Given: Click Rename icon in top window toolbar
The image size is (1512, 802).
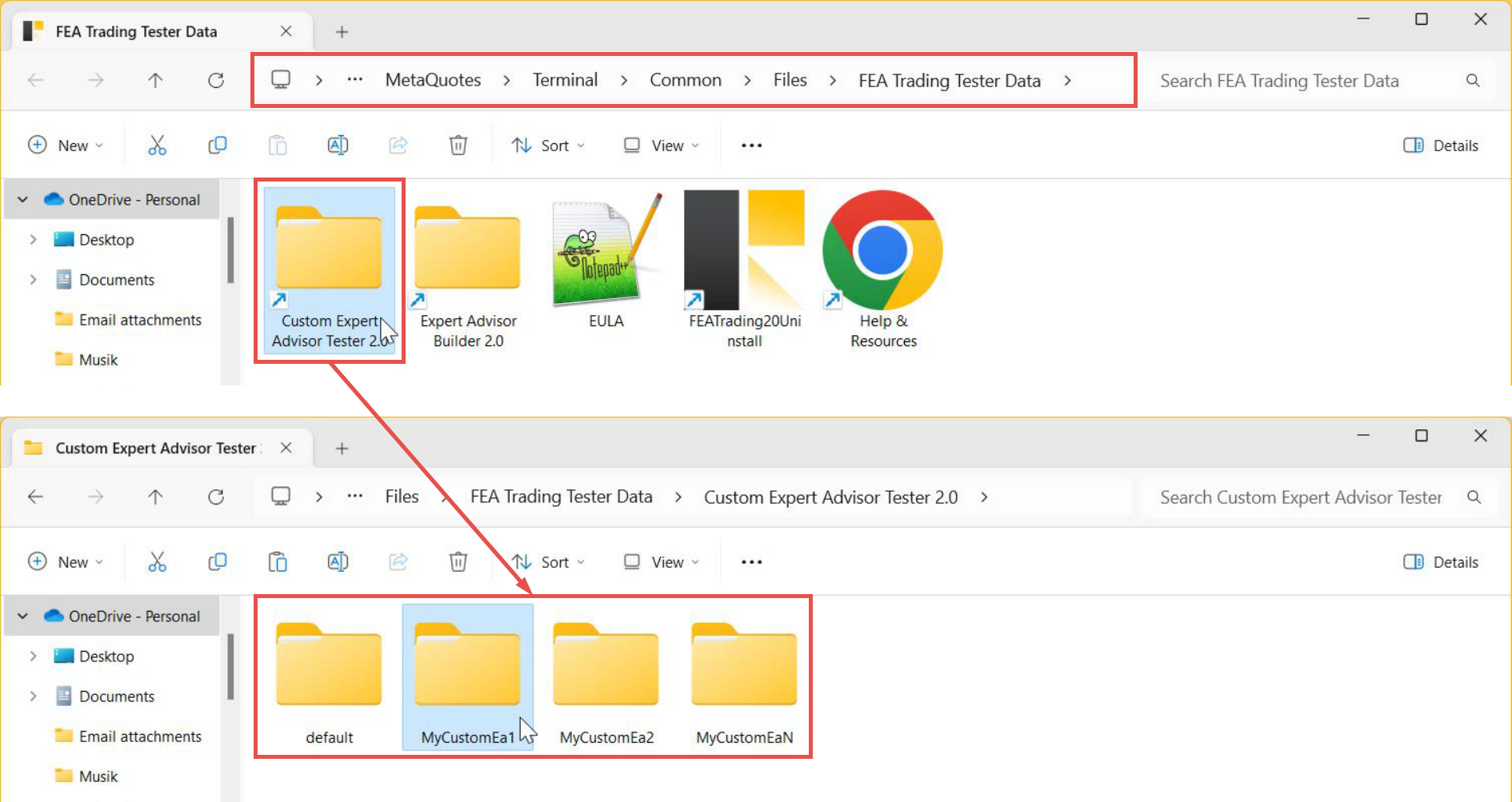Looking at the screenshot, I should (338, 146).
